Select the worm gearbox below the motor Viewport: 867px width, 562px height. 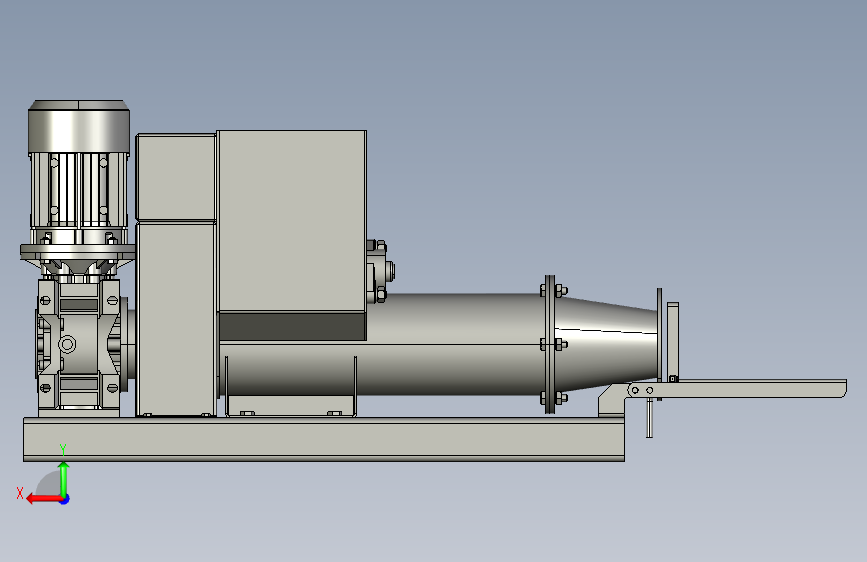tap(79, 345)
